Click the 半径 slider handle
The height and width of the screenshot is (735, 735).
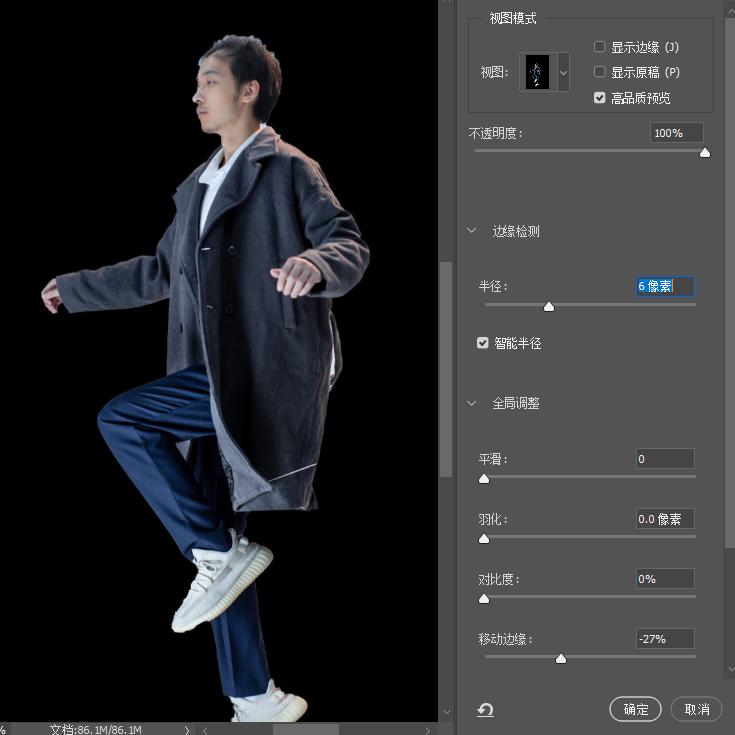click(548, 307)
